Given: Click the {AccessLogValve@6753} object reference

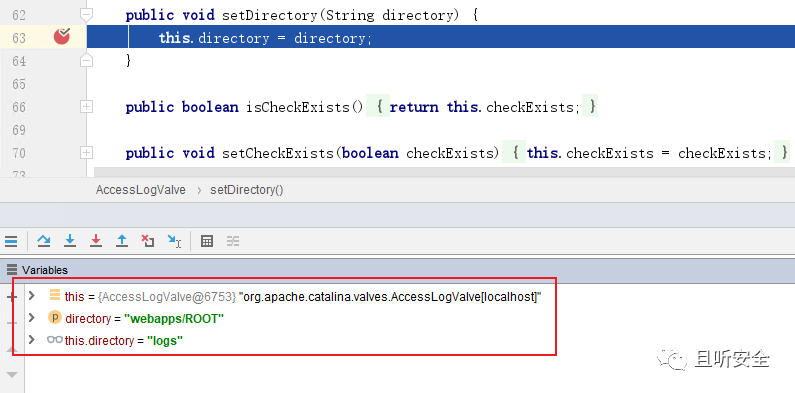Looking at the screenshot, I should point(167,297).
